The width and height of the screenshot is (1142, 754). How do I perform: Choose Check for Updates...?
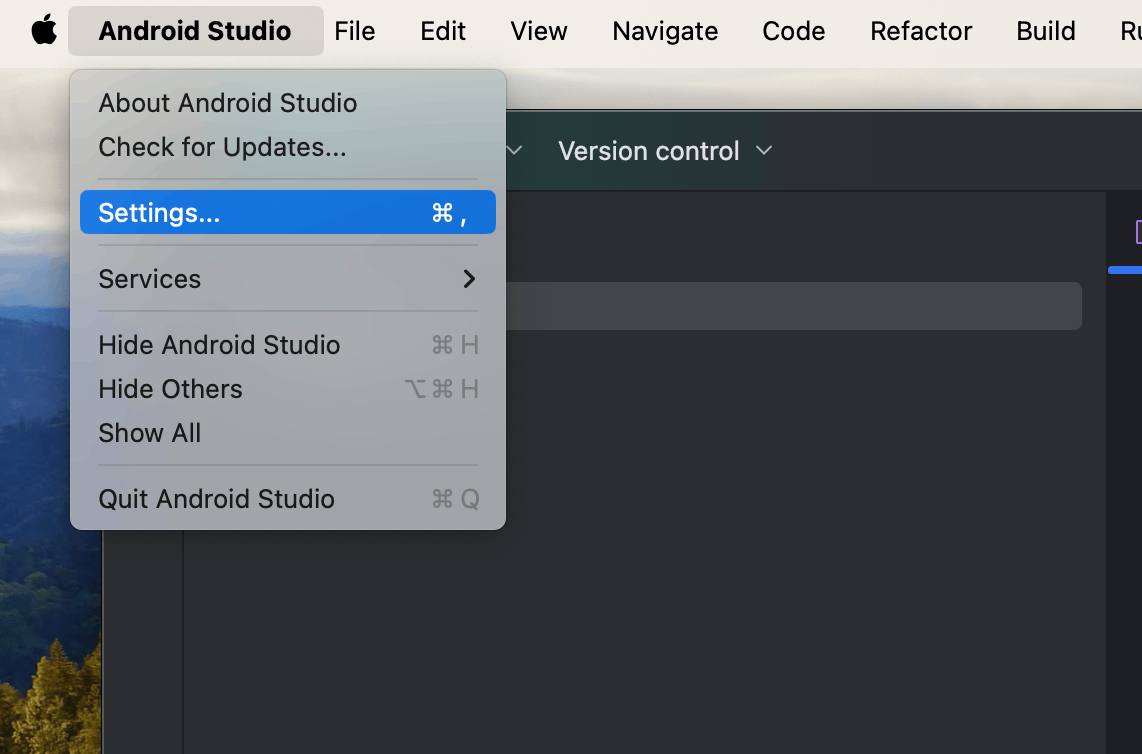pos(288,147)
